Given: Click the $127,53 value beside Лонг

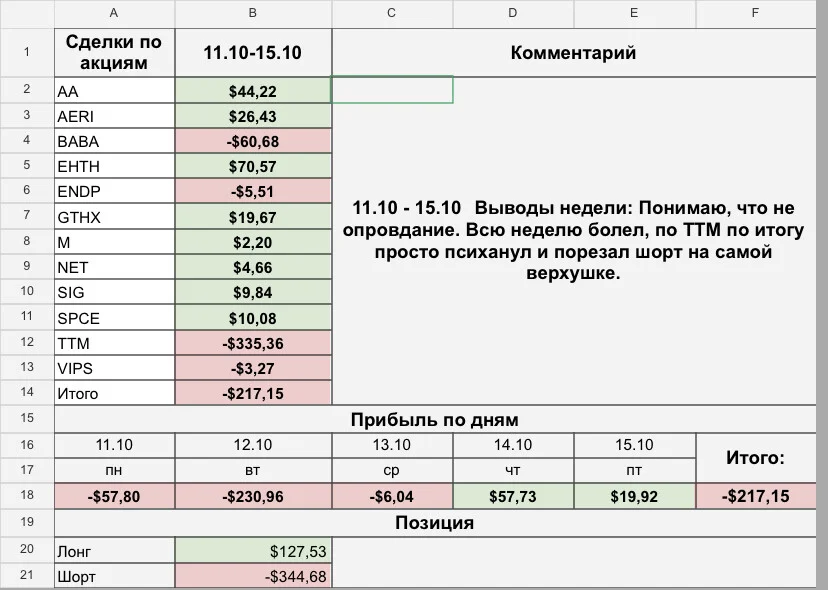Looking at the screenshot, I should click(x=253, y=551).
